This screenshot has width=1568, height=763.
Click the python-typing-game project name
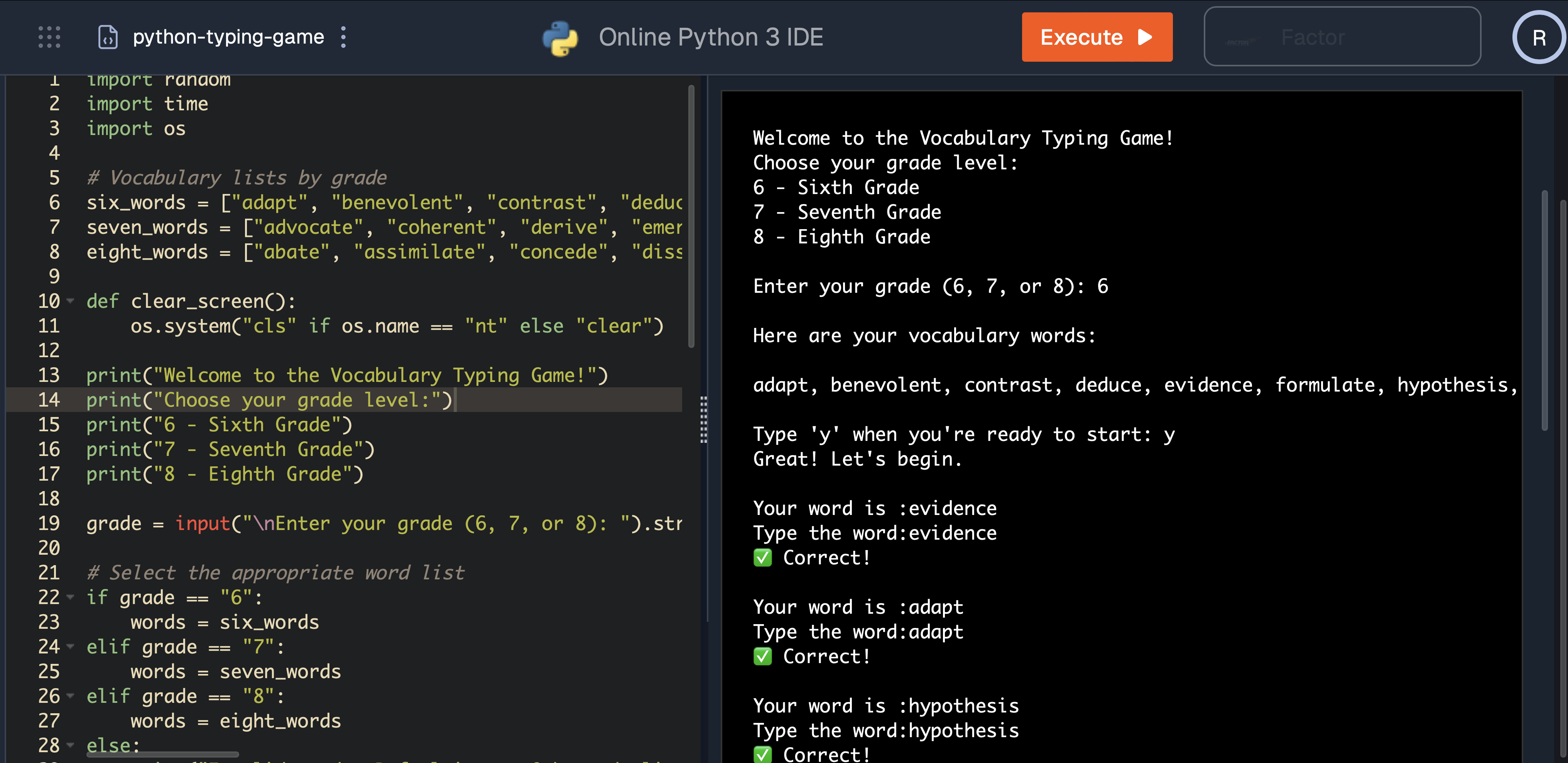point(228,37)
